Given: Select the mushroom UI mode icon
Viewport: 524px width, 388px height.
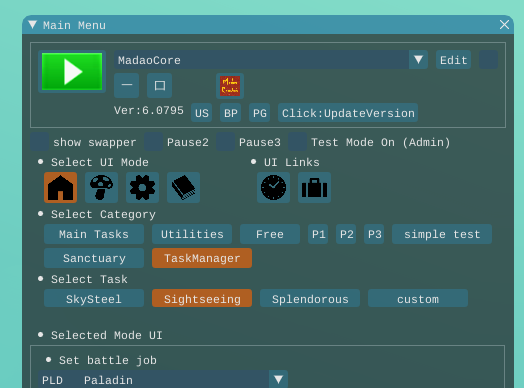Looking at the screenshot, I should [x=102, y=187].
